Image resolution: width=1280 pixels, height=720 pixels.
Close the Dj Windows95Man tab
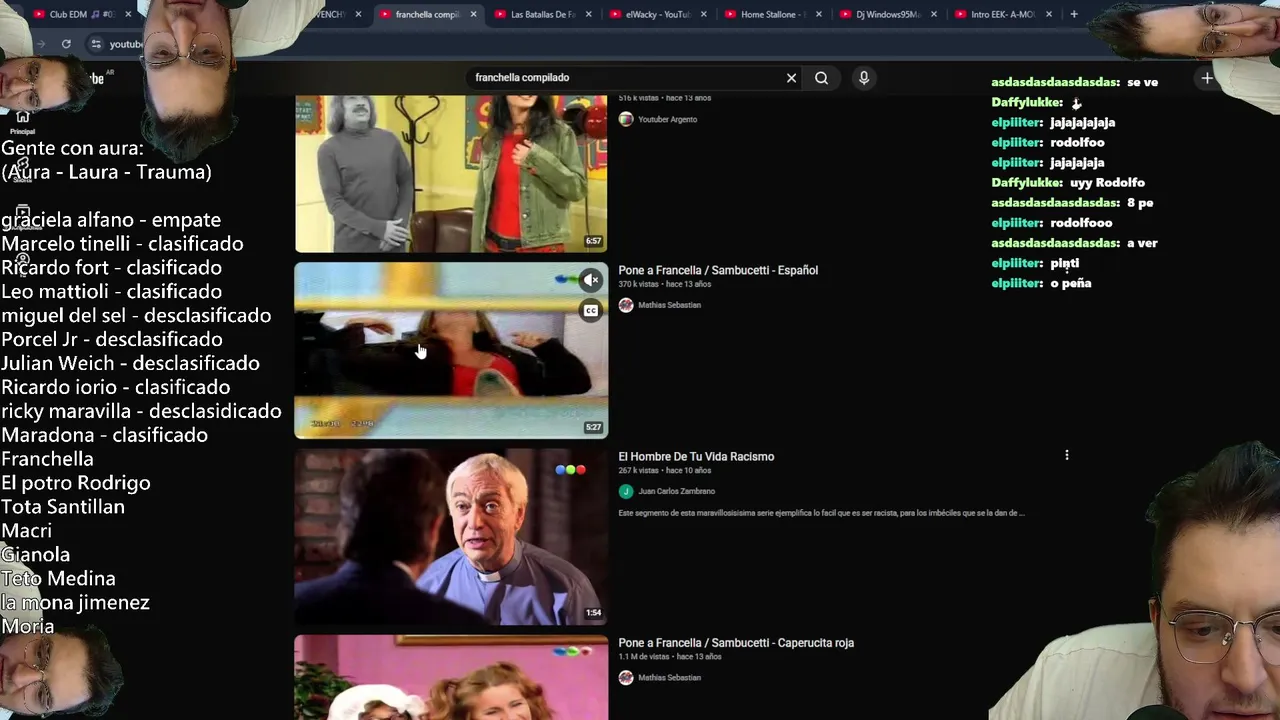click(x=933, y=15)
